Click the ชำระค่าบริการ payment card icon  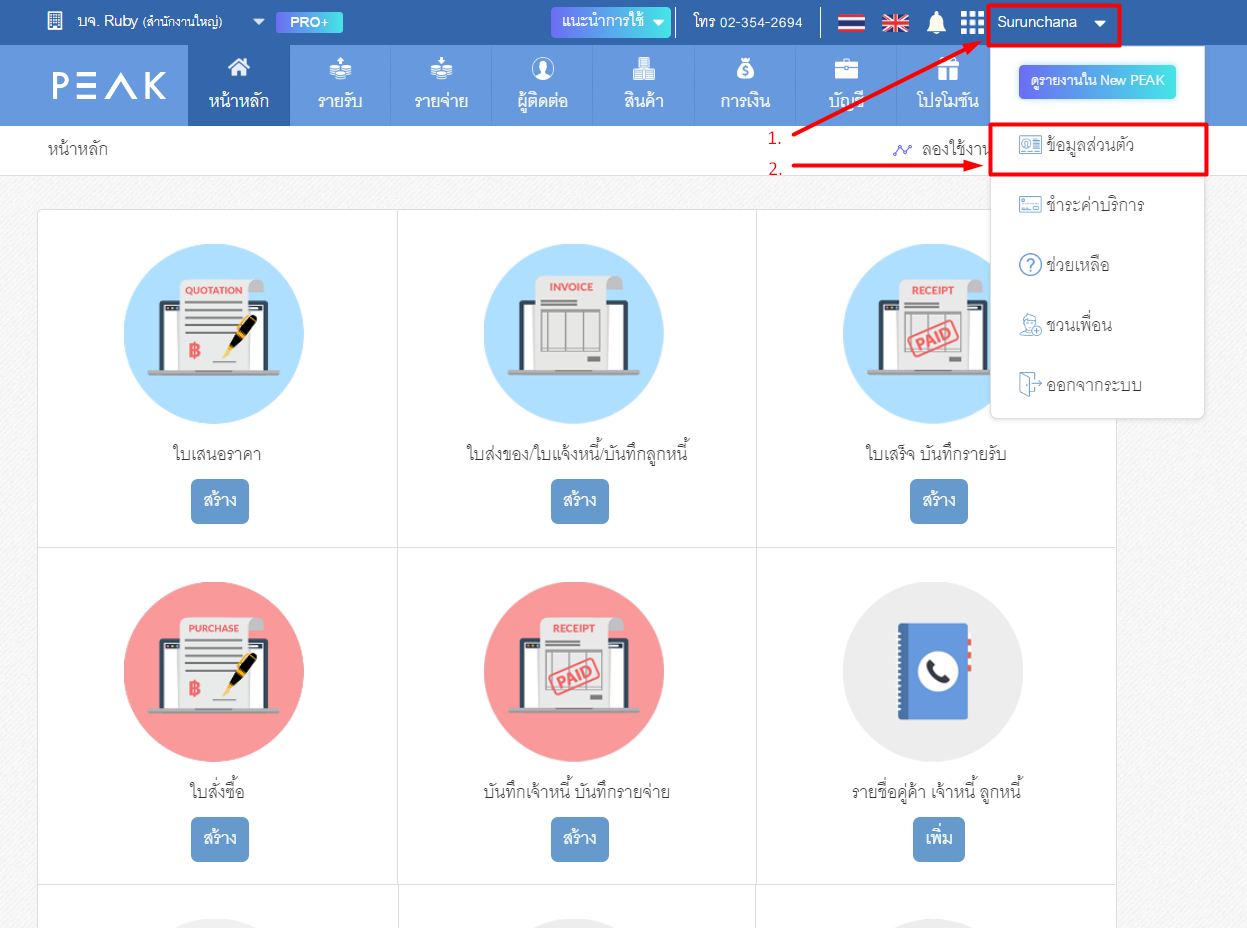click(x=1029, y=205)
